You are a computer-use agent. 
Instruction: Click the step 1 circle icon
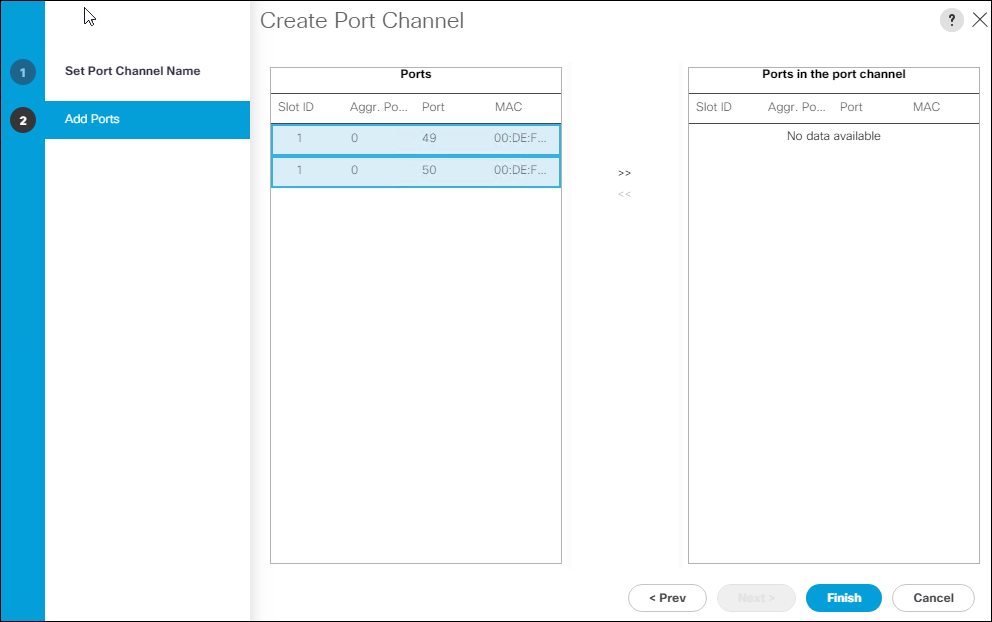tap(23, 72)
